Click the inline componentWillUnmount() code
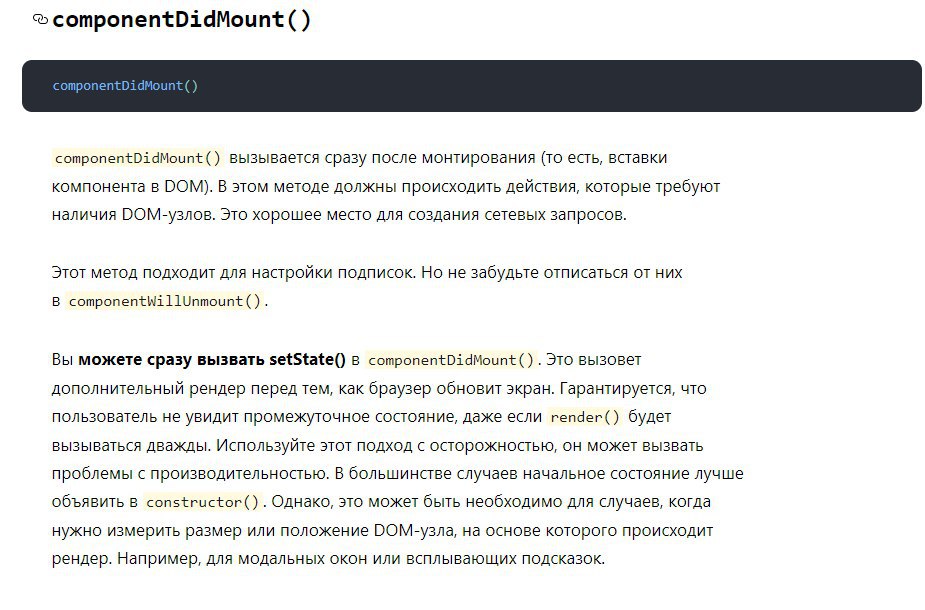The image size is (925, 610). (164, 301)
